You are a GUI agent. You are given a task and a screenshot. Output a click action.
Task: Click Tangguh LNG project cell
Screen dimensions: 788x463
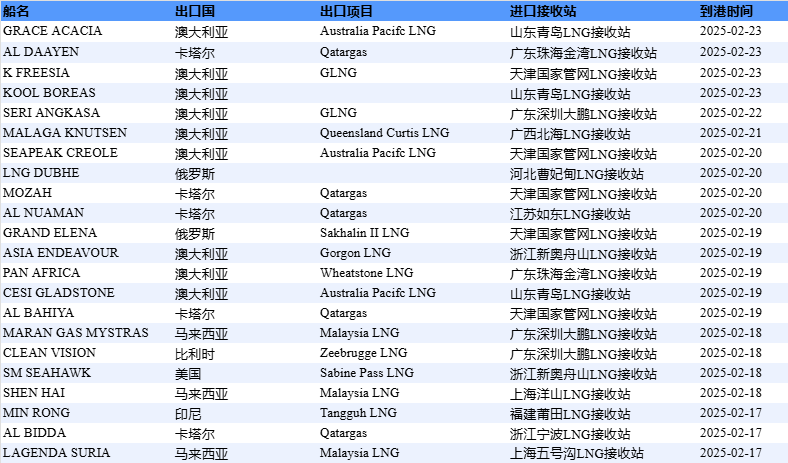pyautogui.click(x=358, y=414)
